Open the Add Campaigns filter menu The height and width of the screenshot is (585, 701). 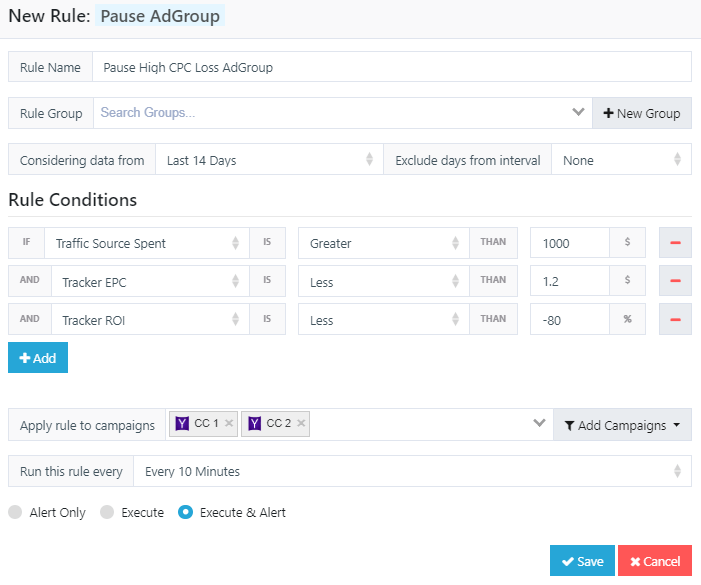coord(622,425)
